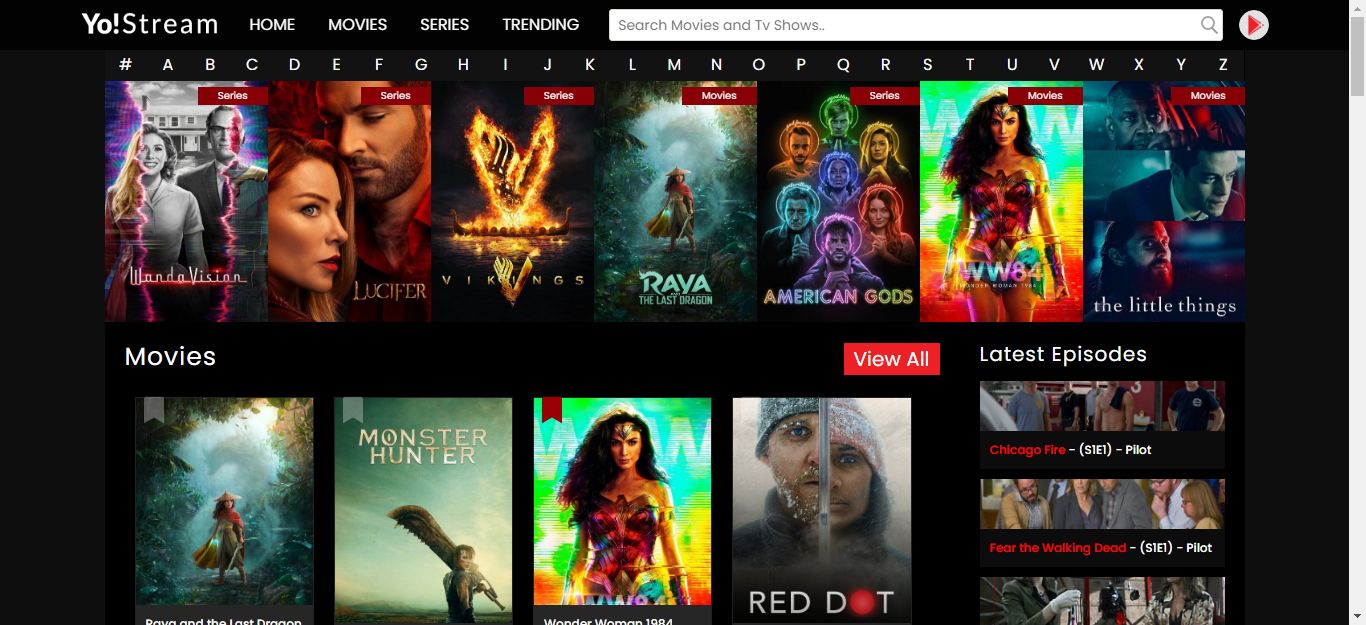
Task: Open The Little Things banner poster
Action: (x=1164, y=201)
